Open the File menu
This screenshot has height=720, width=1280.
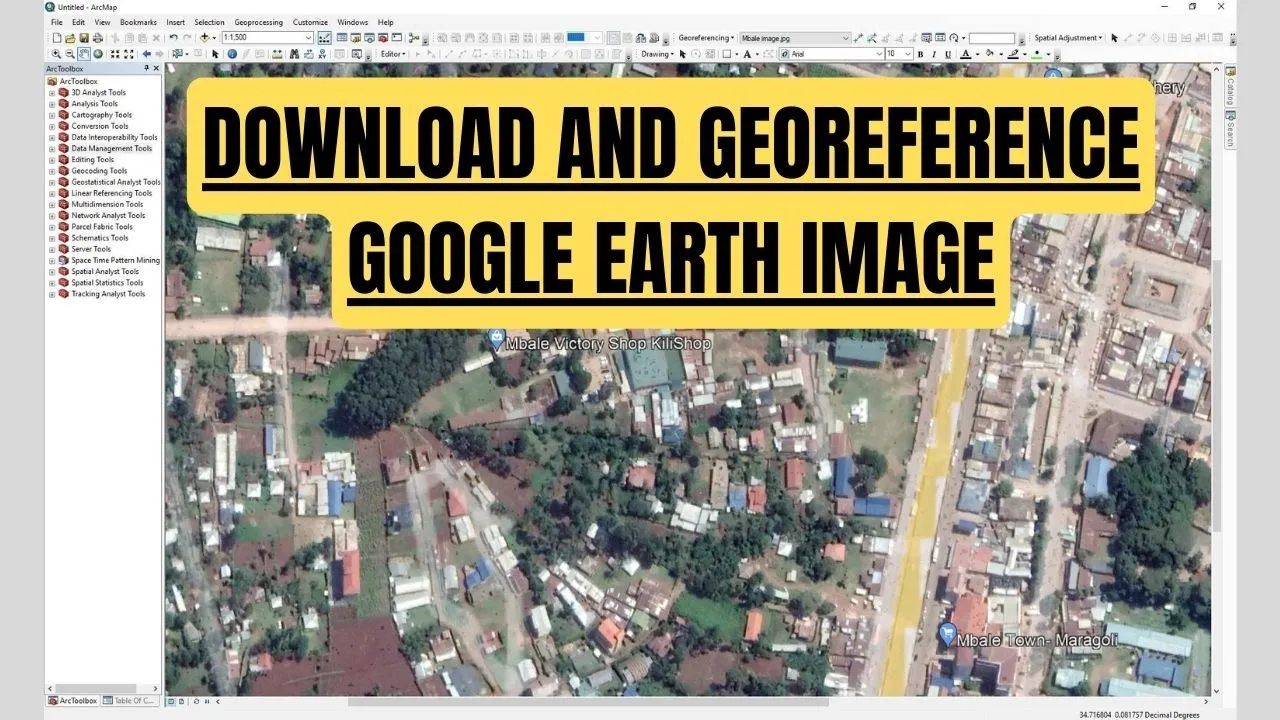click(56, 22)
